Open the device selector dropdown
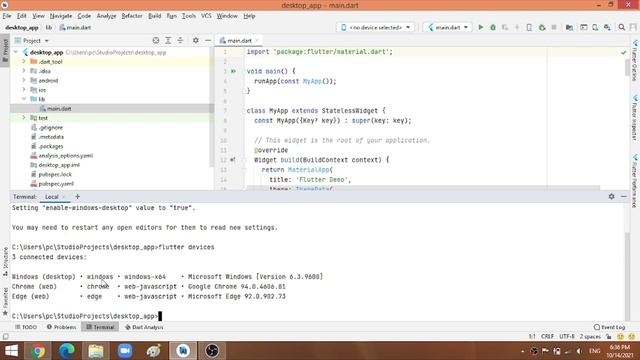This screenshot has height=360, width=640. coord(376,27)
